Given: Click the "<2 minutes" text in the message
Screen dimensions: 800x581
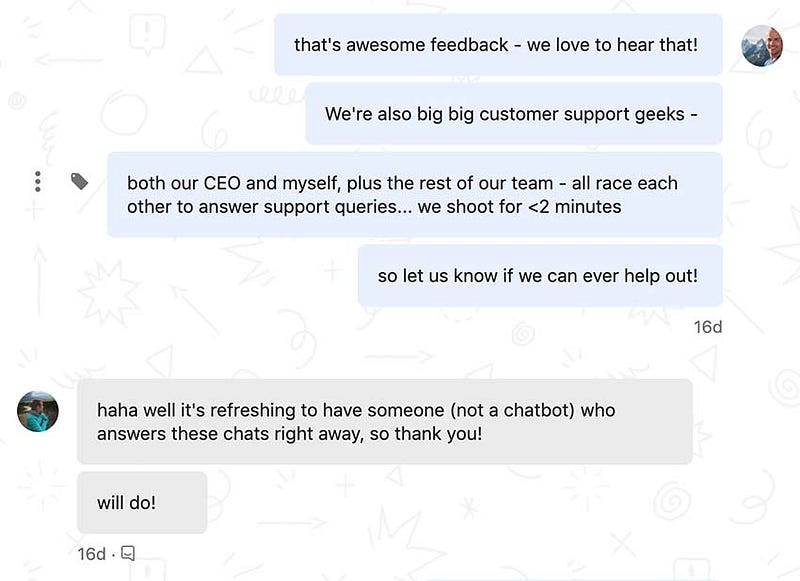Looking at the screenshot, I should [577, 207].
